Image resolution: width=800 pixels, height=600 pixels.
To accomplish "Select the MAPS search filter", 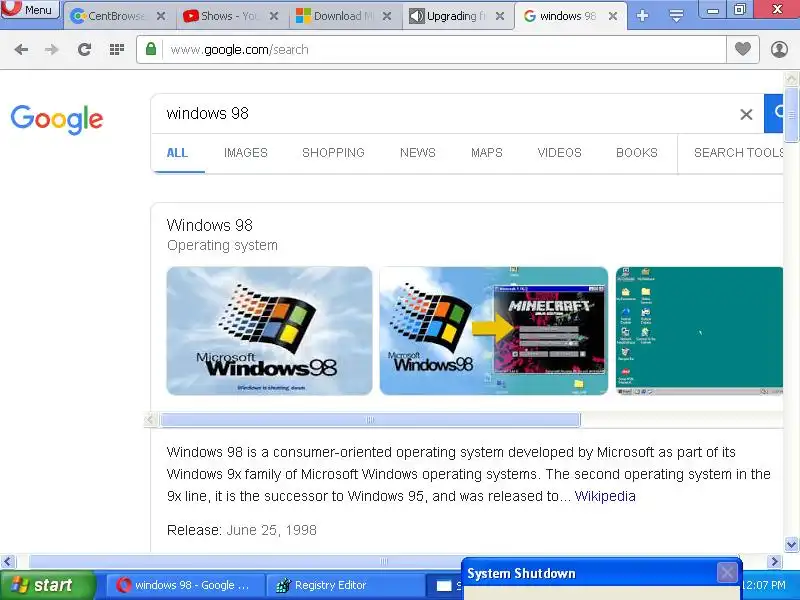I will (487, 153).
